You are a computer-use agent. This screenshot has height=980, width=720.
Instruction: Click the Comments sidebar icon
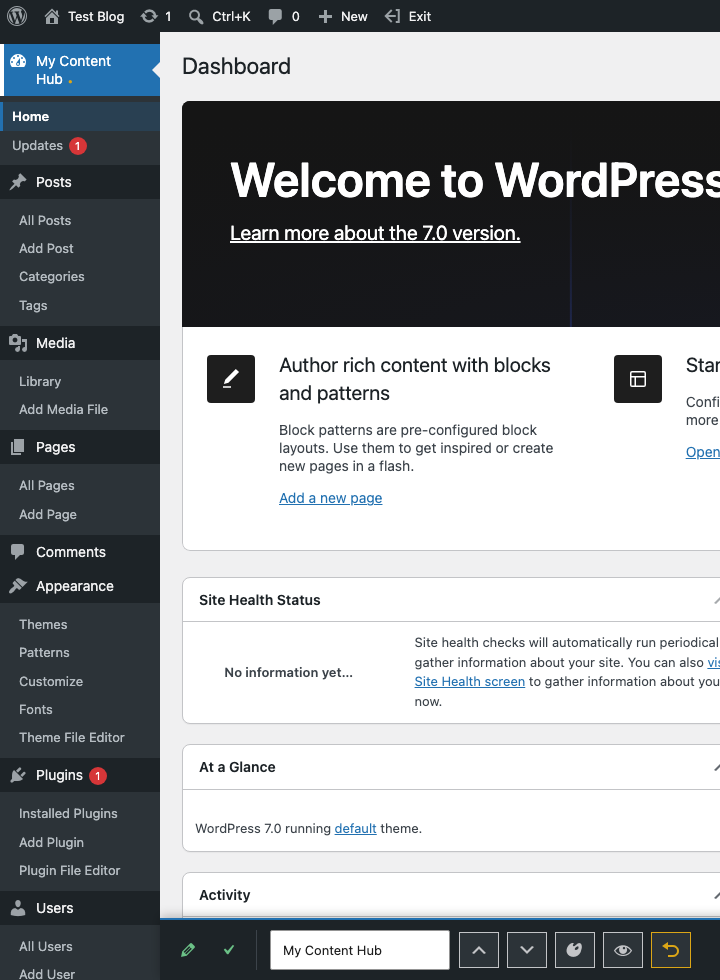point(18,551)
